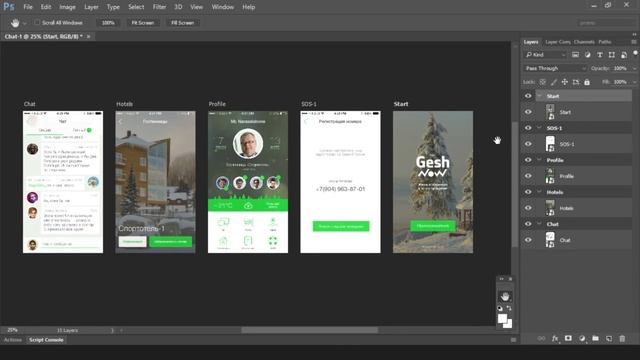The height and width of the screenshot is (360, 640).
Task: Open the Window menu
Action: tap(222, 7)
